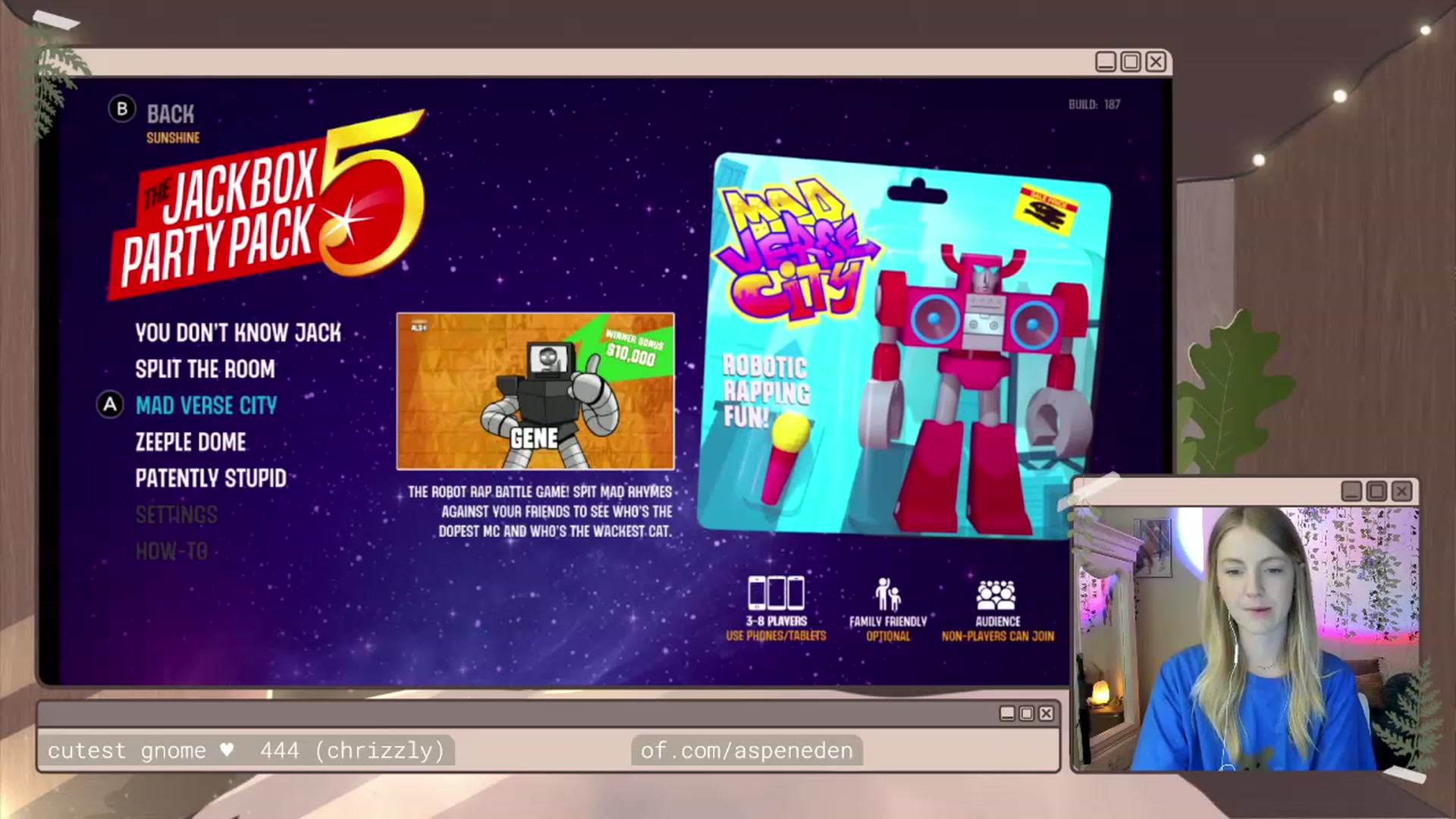The width and height of the screenshot is (1456, 819).
Task: Select You Don't Know Jack
Action: click(x=238, y=332)
